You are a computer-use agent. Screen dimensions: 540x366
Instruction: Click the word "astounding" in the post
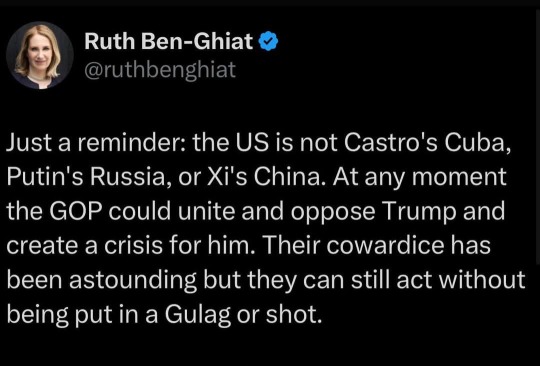(133, 279)
